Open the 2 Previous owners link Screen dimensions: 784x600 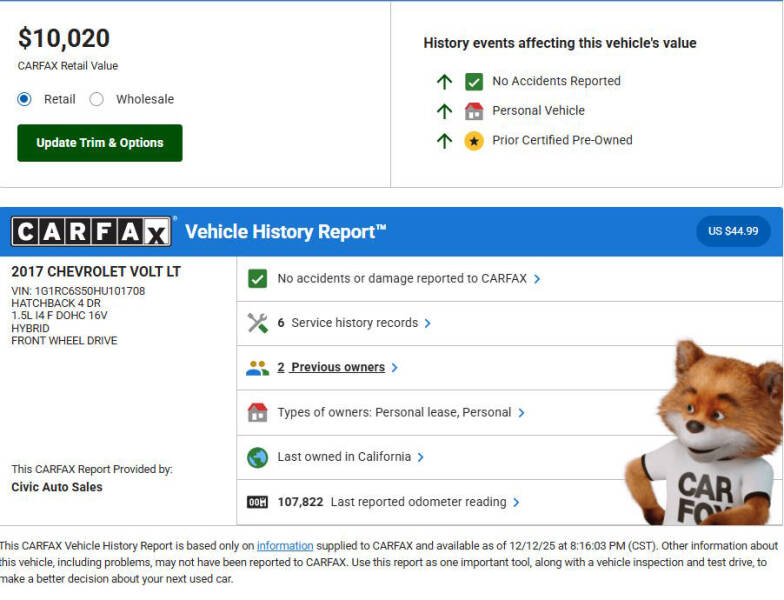pos(331,367)
